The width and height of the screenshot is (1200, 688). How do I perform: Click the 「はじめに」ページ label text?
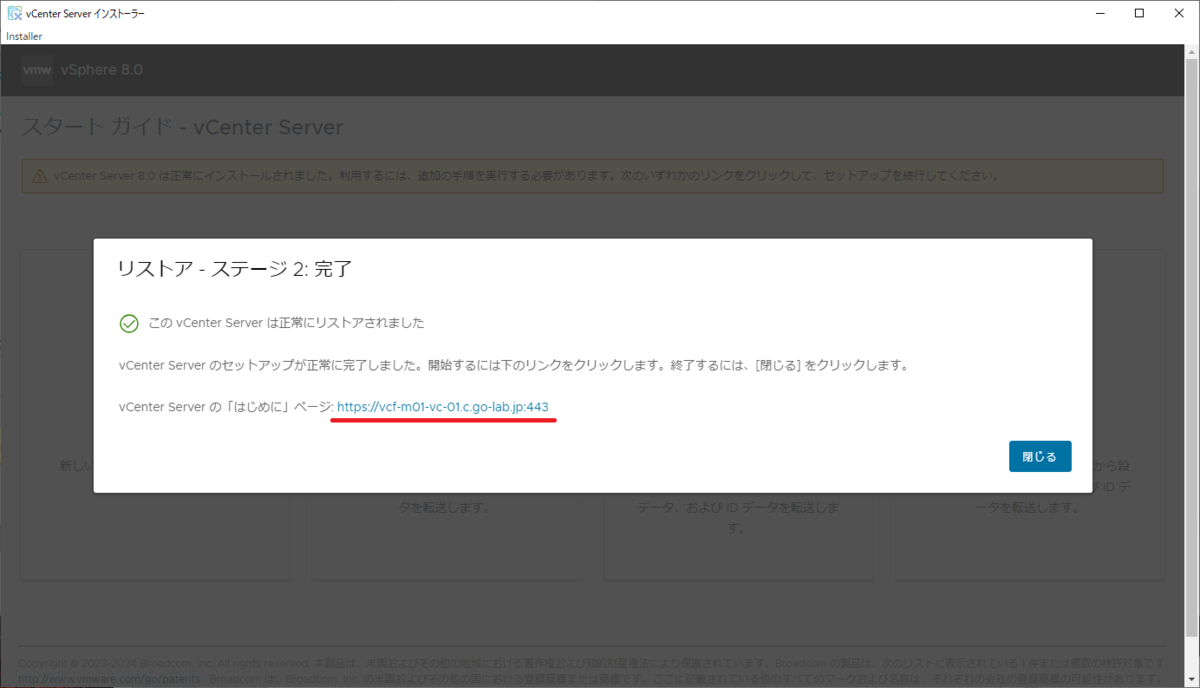[225, 407]
